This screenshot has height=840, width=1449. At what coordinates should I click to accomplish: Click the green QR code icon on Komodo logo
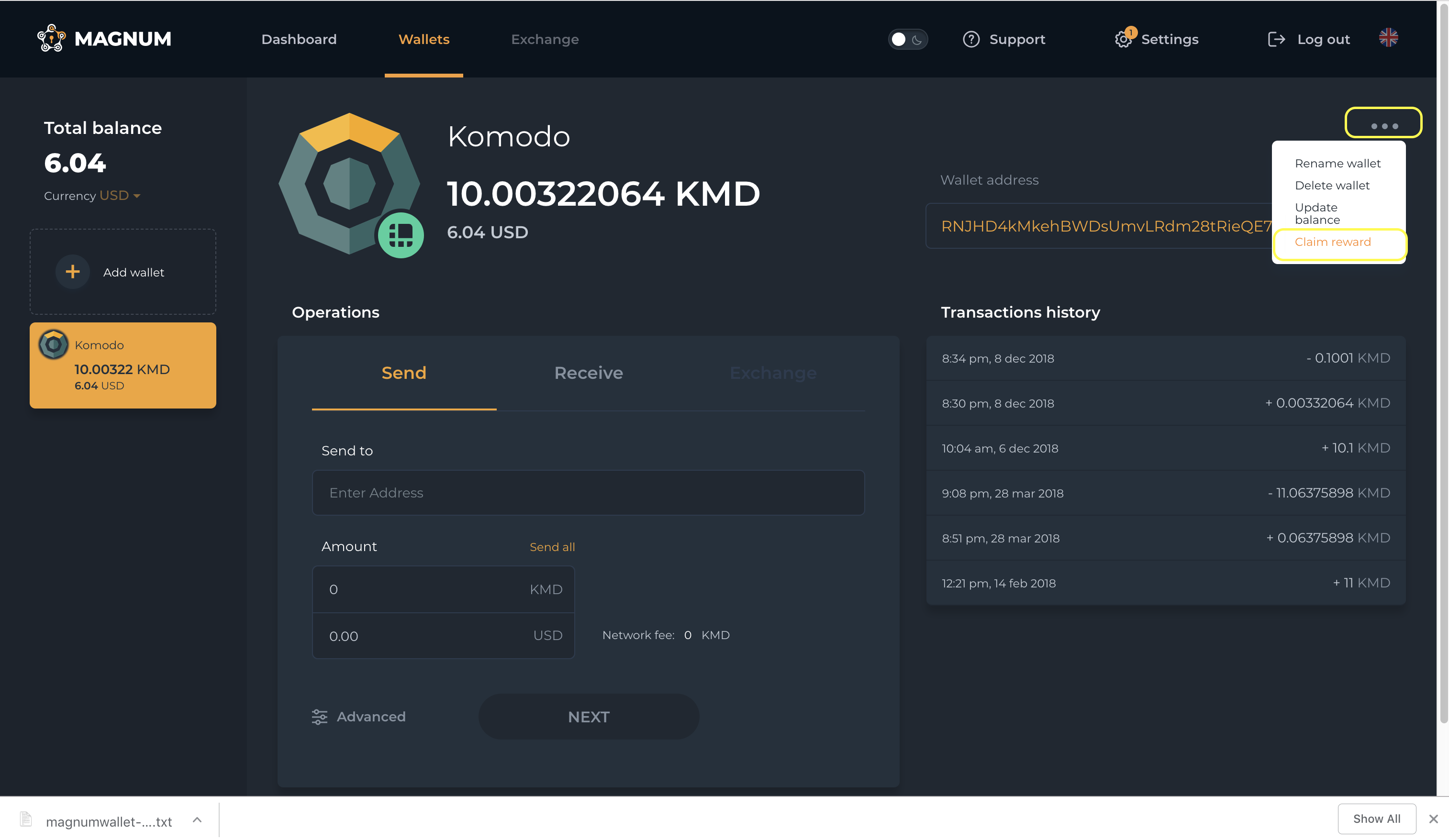401,235
